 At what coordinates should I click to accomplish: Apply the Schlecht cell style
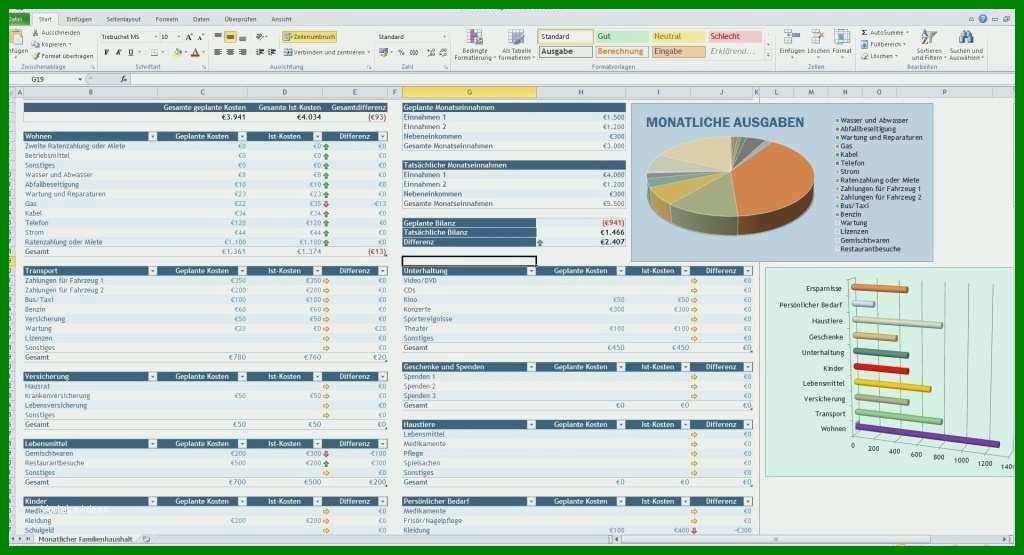click(735, 37)
